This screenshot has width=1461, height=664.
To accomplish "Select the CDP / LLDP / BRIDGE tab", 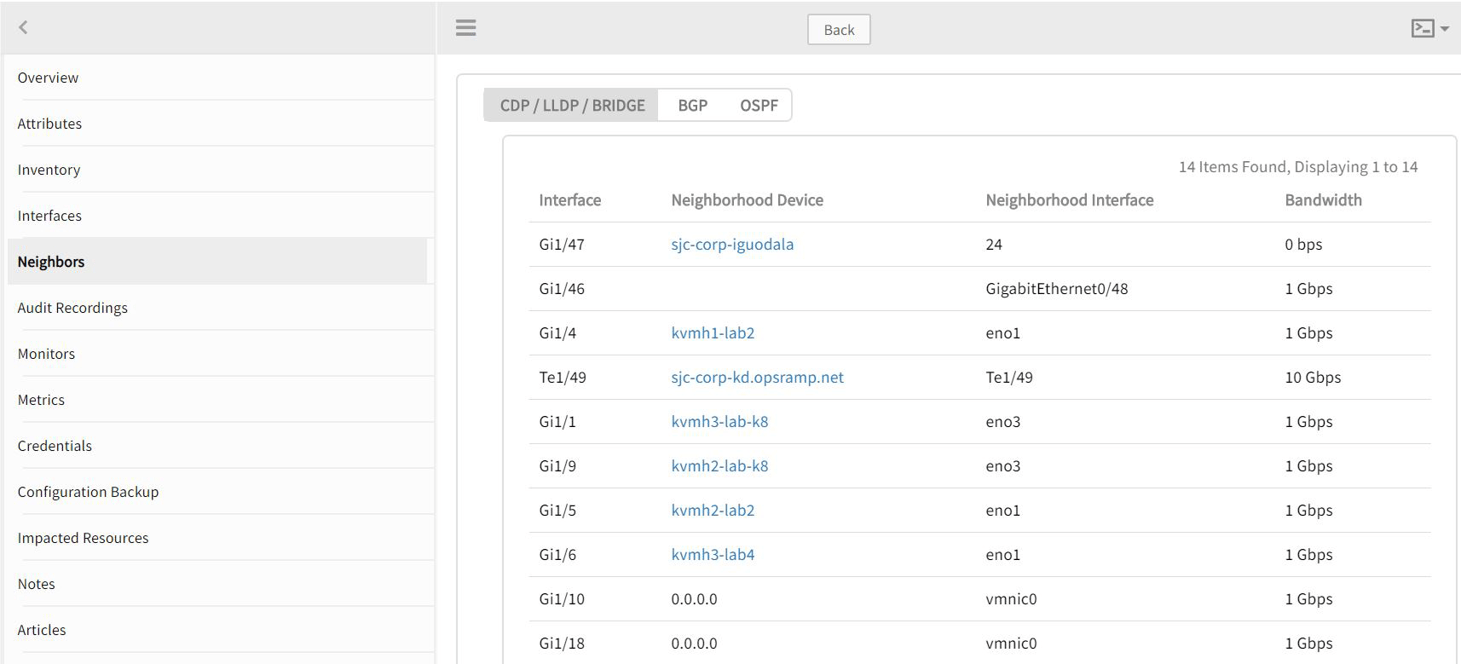I will point(572,105).
